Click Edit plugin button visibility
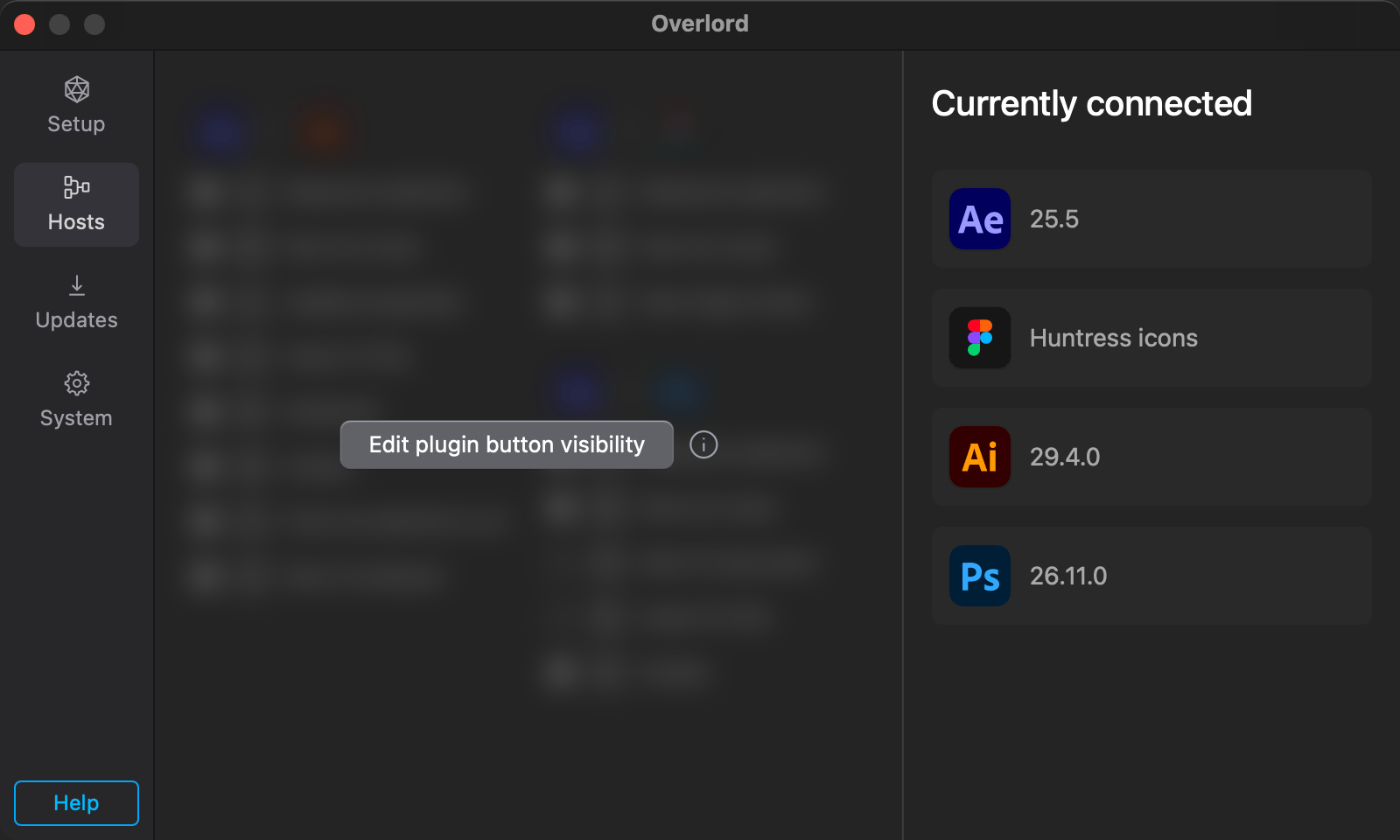This screenshot has height=840, width=1400. pos(507,444)
